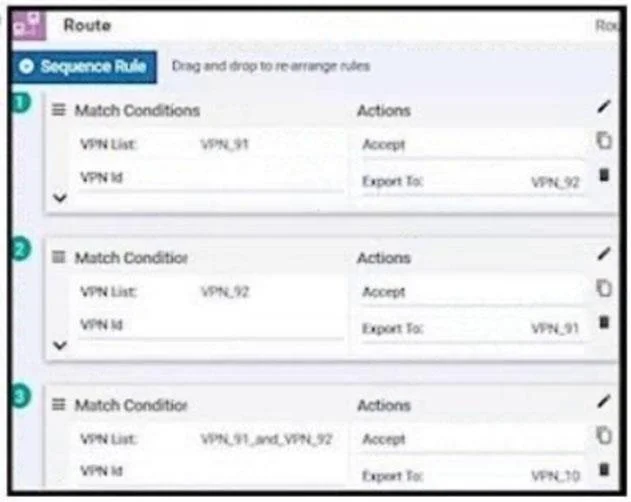Copy rule 3 using duplicate icon

pos(604,435)
